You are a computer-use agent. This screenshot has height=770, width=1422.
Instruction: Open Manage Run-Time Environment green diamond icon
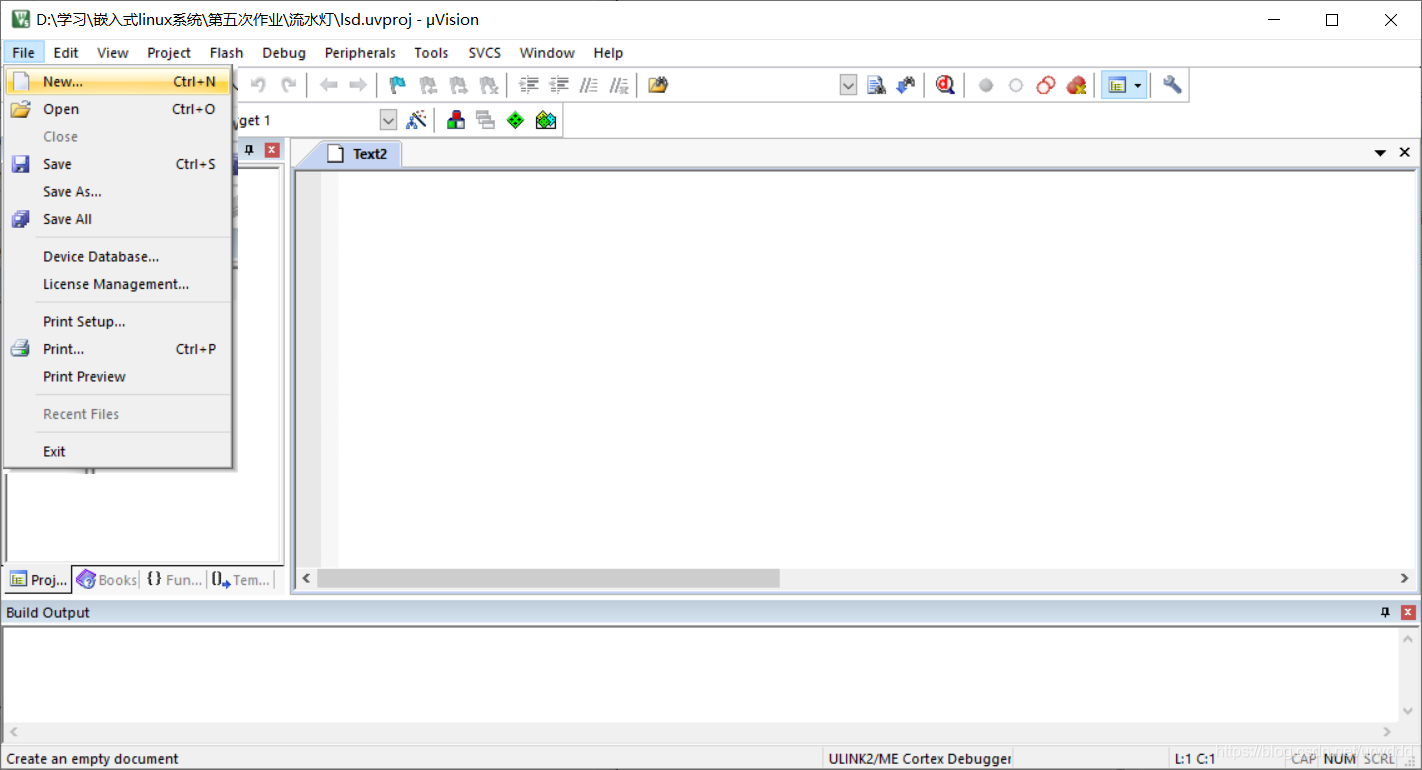coord(516,120)
